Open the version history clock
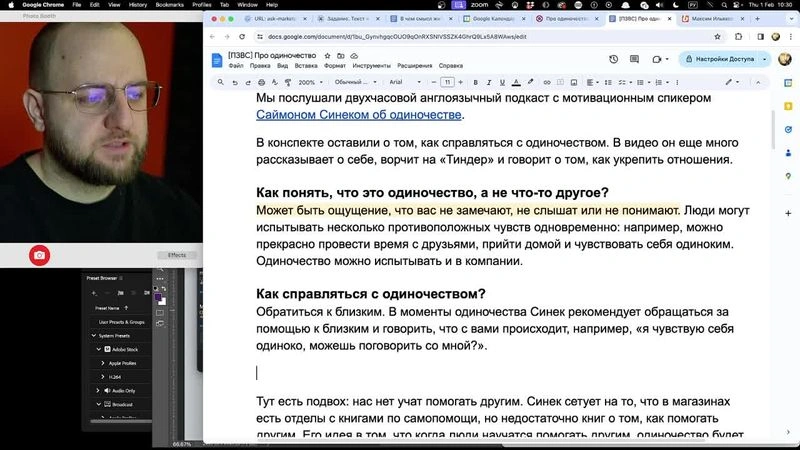Screen dimensions: 800x450 pyautogui.click(x=614, y=59)
